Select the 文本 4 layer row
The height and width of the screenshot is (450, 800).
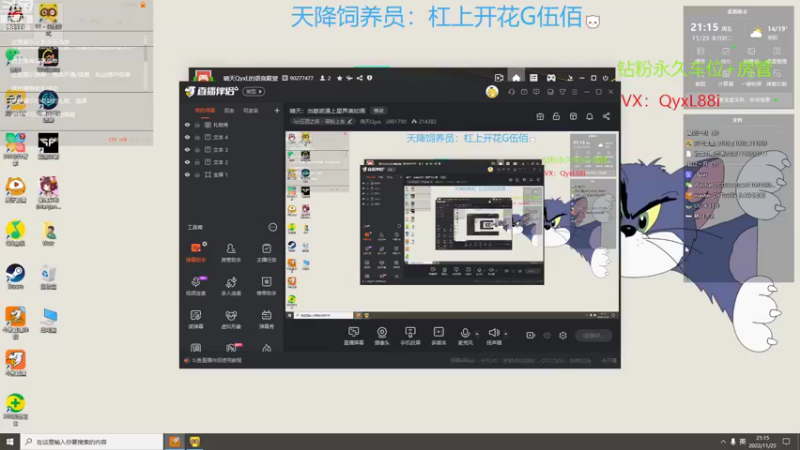[232, 137]
